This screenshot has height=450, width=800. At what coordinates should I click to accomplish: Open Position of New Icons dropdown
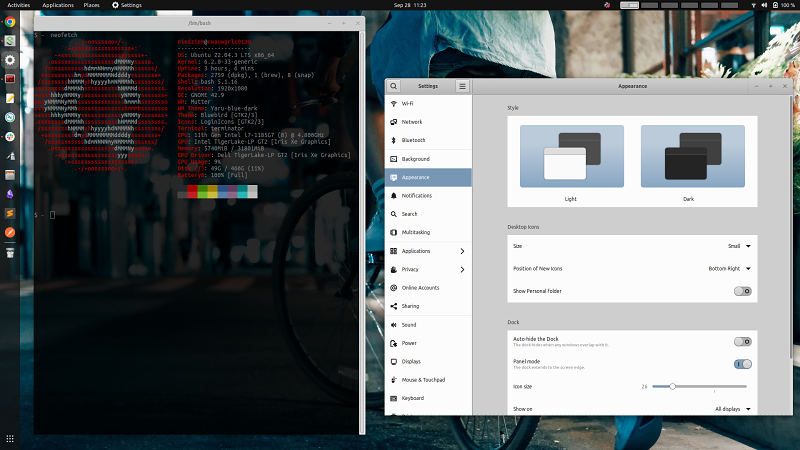pos(729,268)
